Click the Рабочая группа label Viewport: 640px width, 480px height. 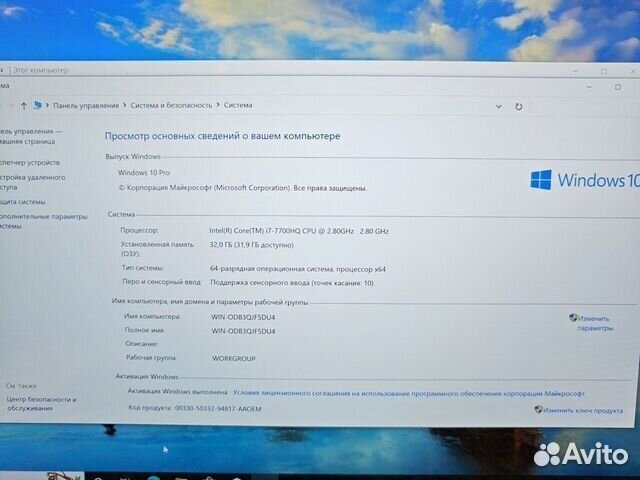[x=151, y=358]
